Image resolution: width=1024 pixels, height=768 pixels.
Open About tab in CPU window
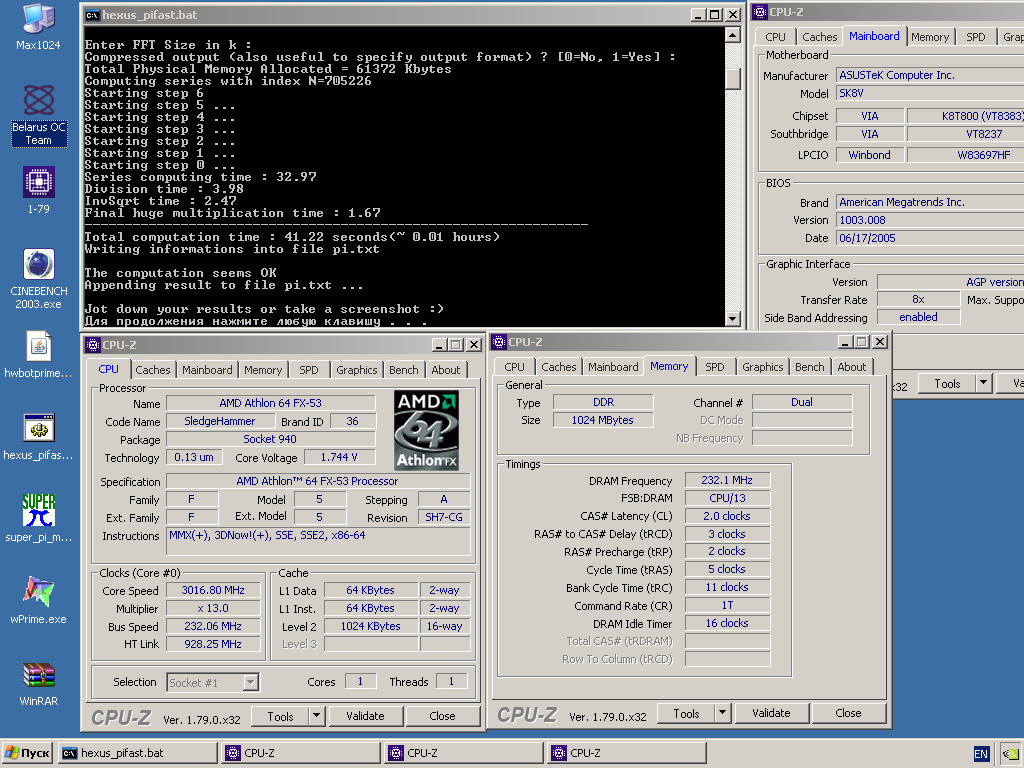coord(445,370)
